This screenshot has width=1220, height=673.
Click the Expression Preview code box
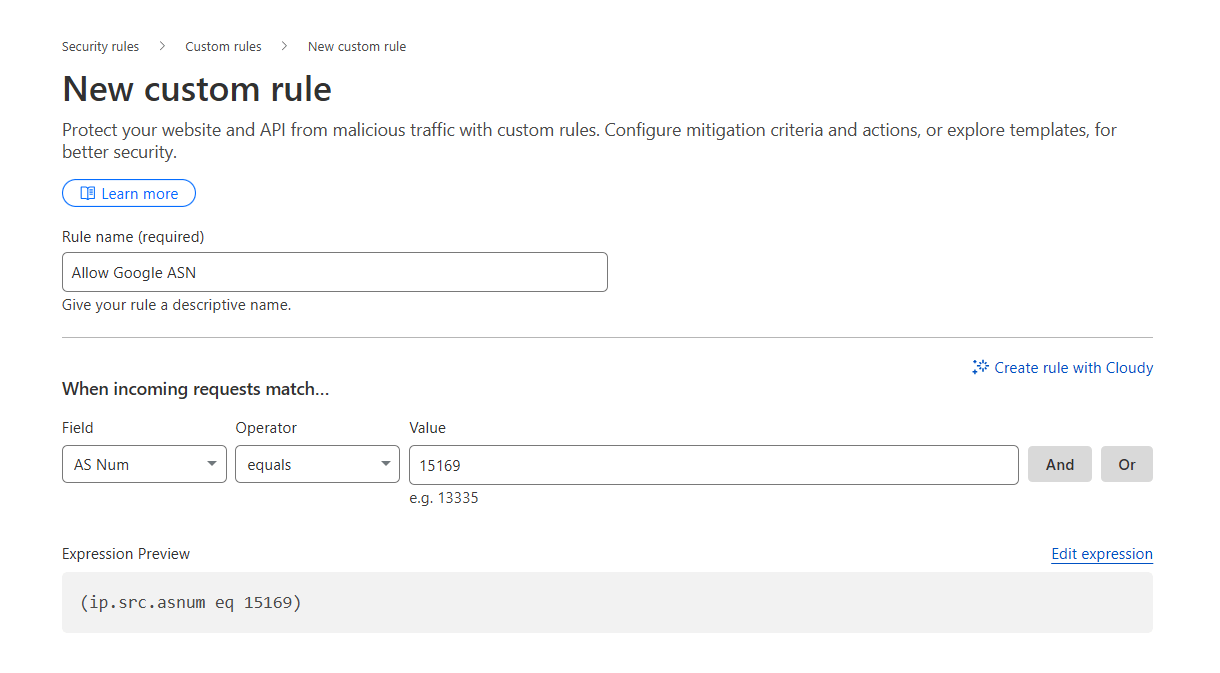pyautogui.click(x=606, y=602)
